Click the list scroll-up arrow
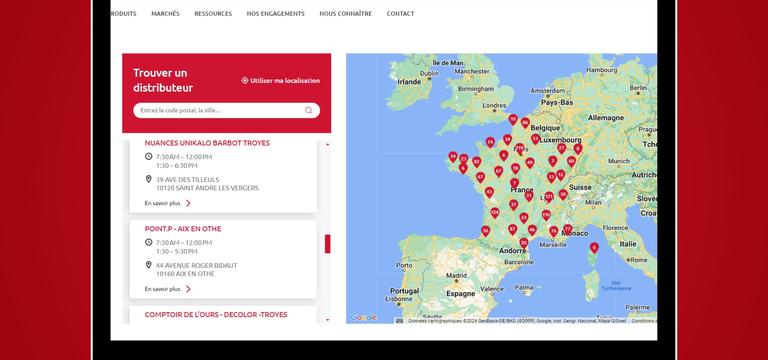 click(x=328, y=144)
